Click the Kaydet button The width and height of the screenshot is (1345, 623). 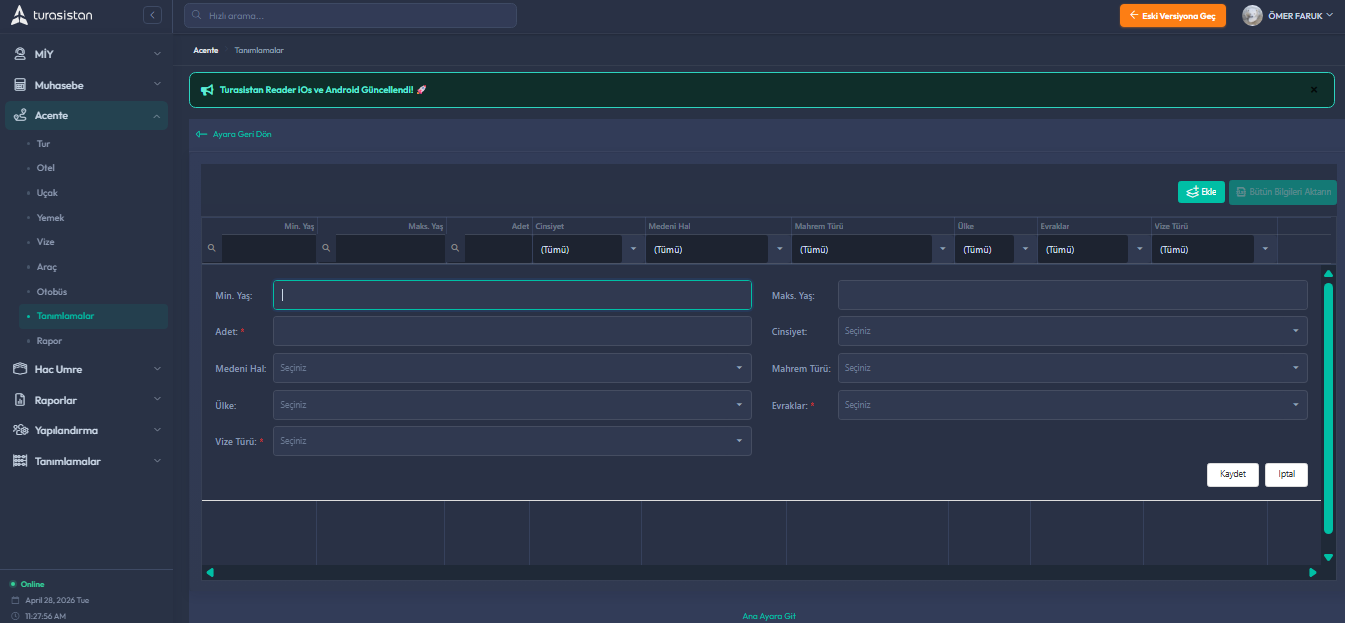point(1232,475)
